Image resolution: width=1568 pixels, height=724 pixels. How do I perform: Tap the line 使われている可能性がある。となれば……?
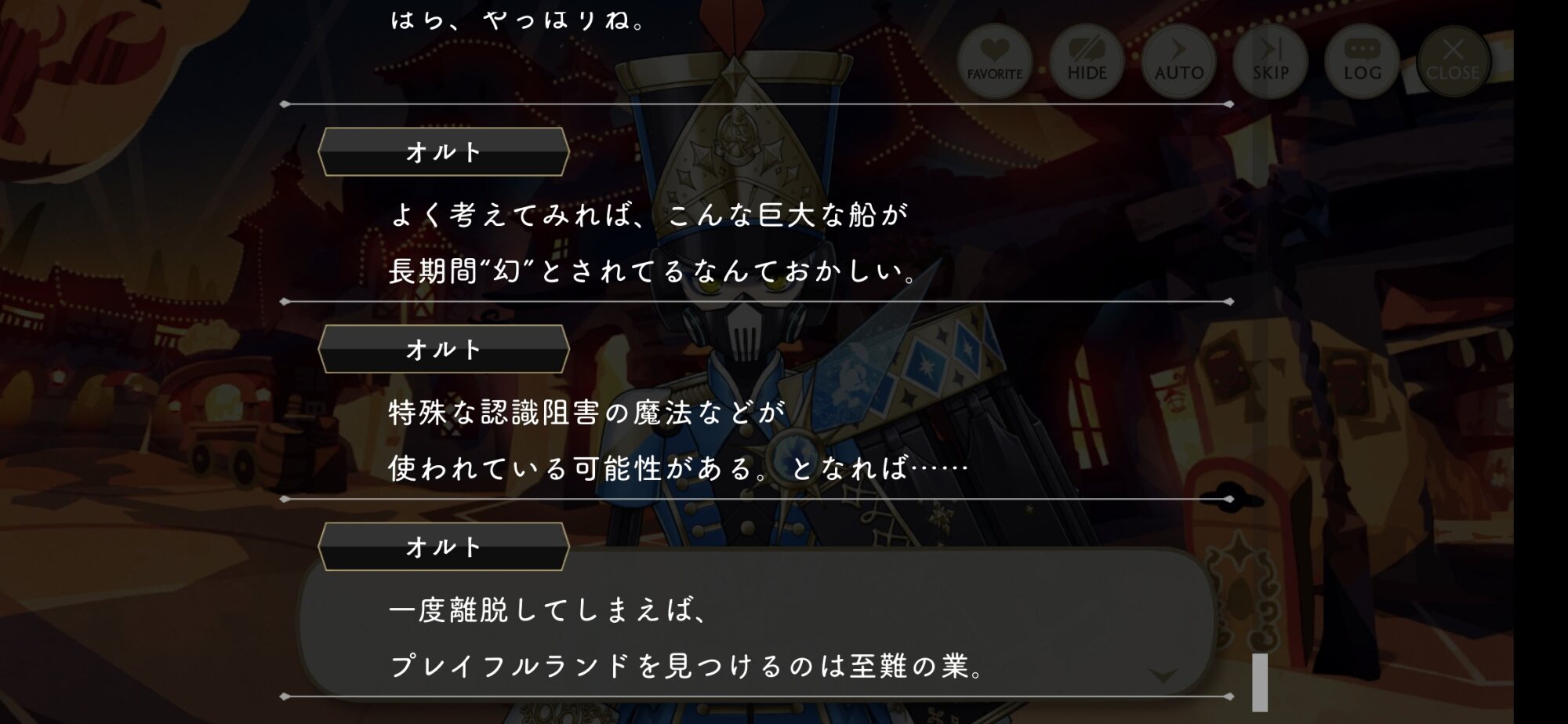click(x=679, y=468)
